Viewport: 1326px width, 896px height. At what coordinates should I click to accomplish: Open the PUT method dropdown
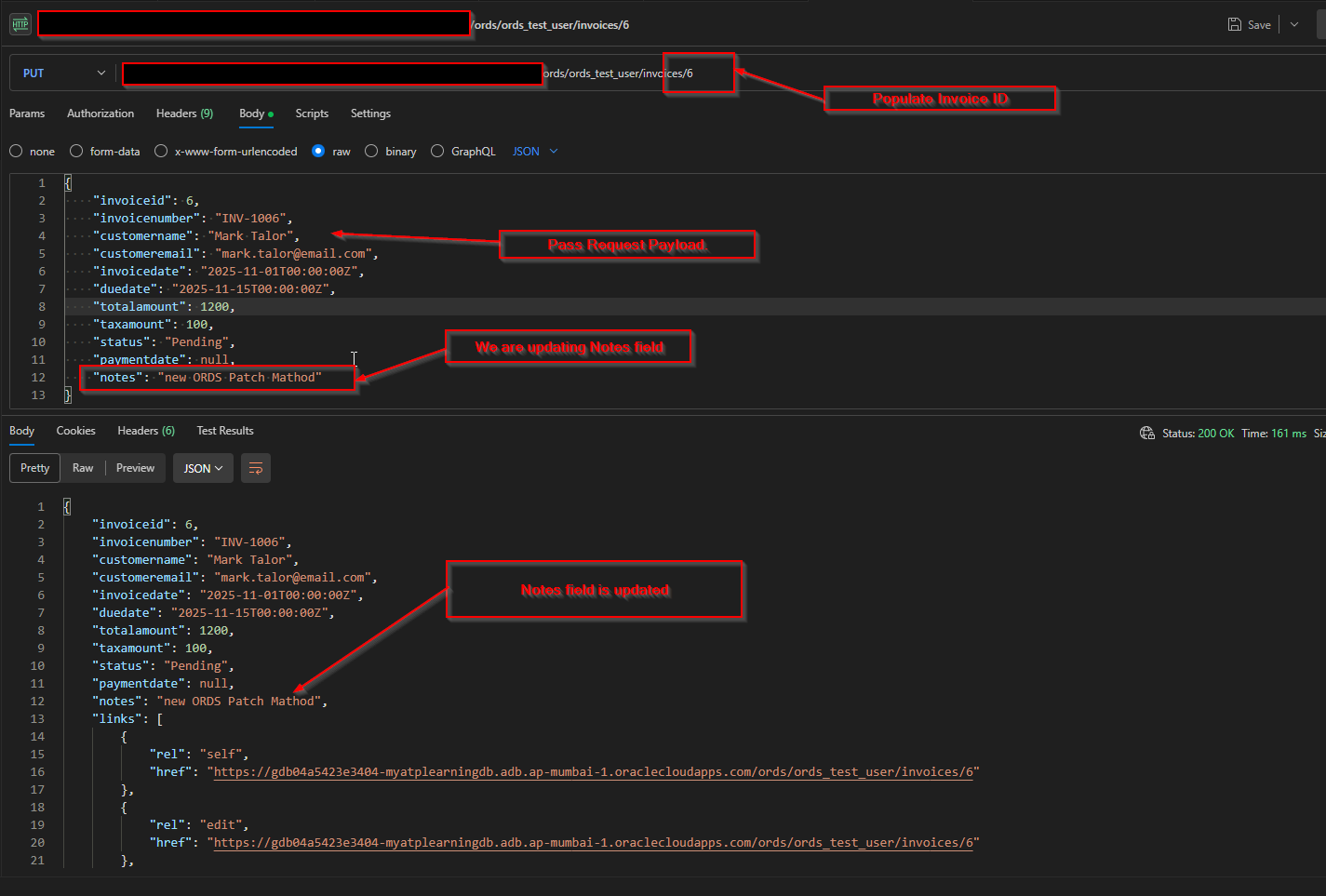pyautogui.click(x=100, y=72)
